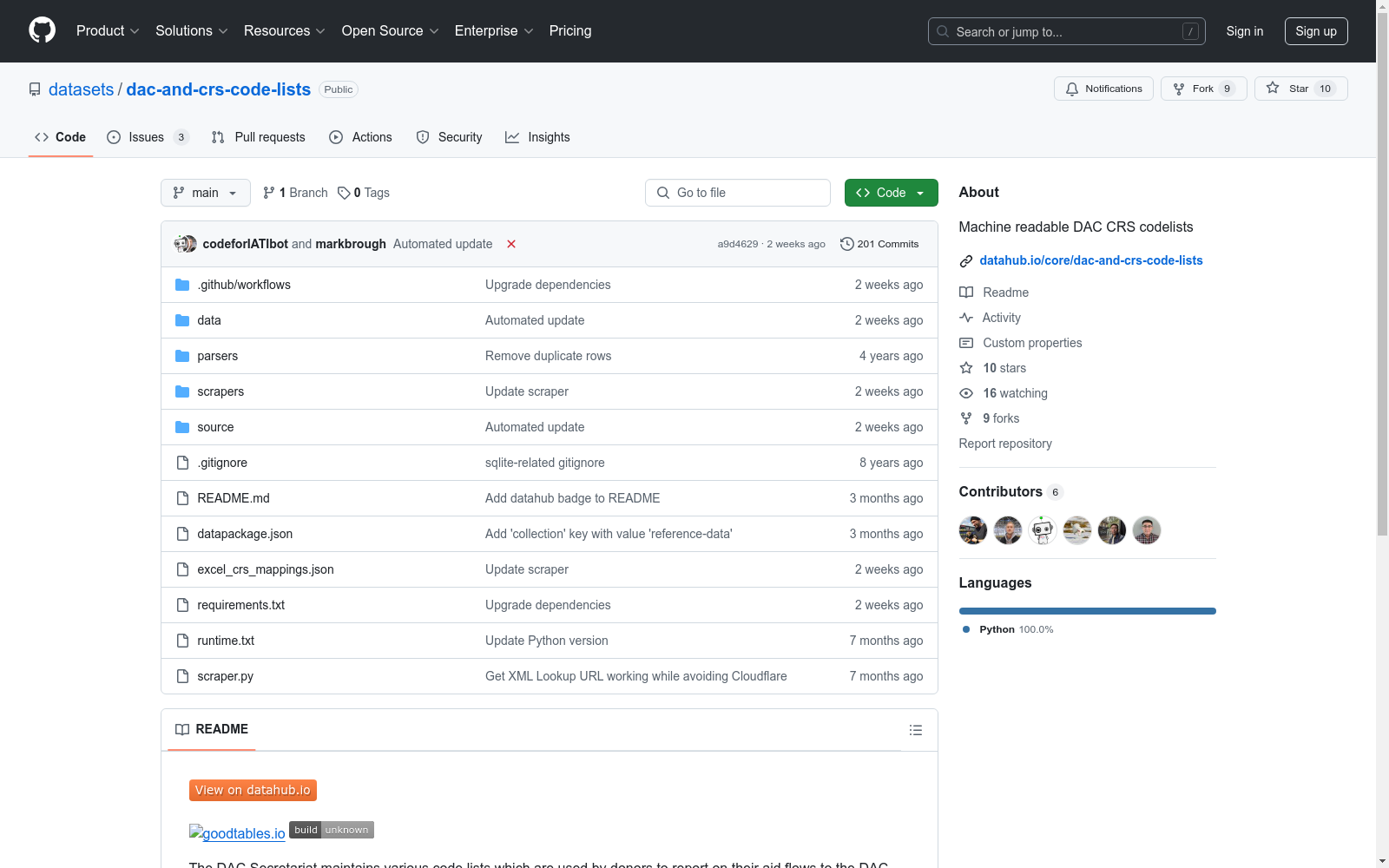Viewport: 1389px width, 868px height.
Task: Expand the Open Source menu
Action: 391,30
